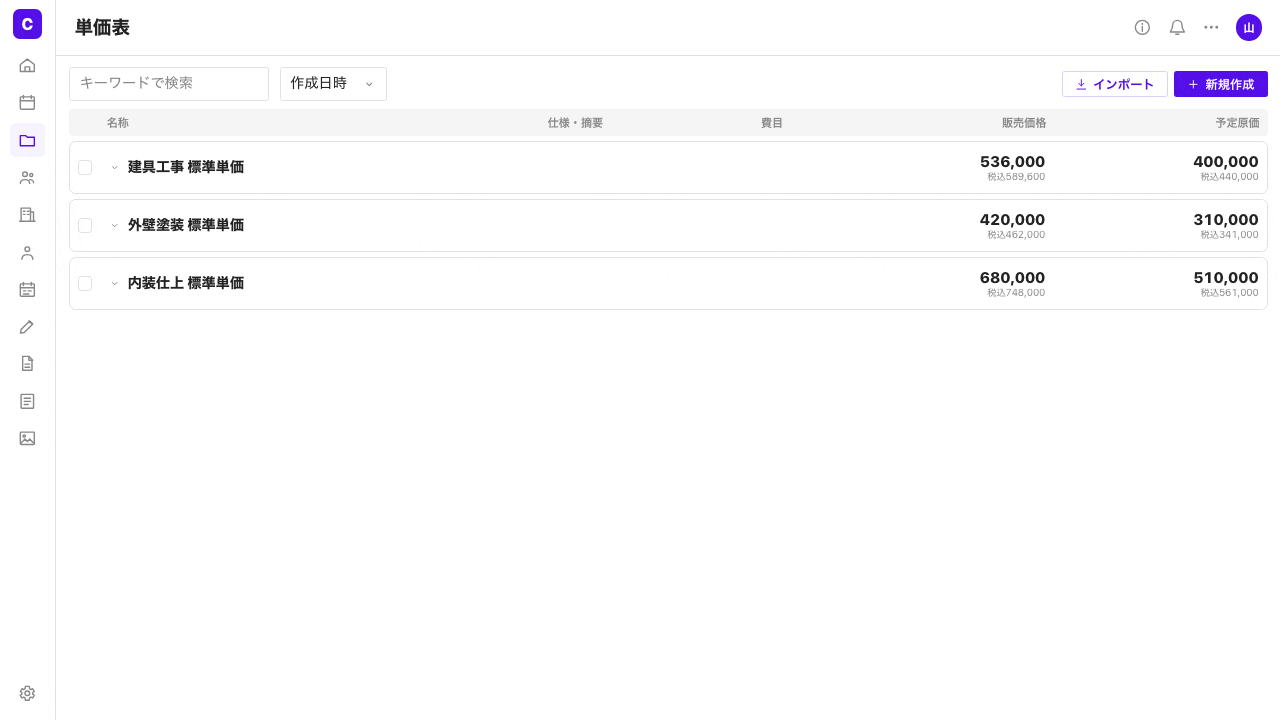
Task: Click the 内装仕上 標準単価 name text
Action: (x=186, y=283)
